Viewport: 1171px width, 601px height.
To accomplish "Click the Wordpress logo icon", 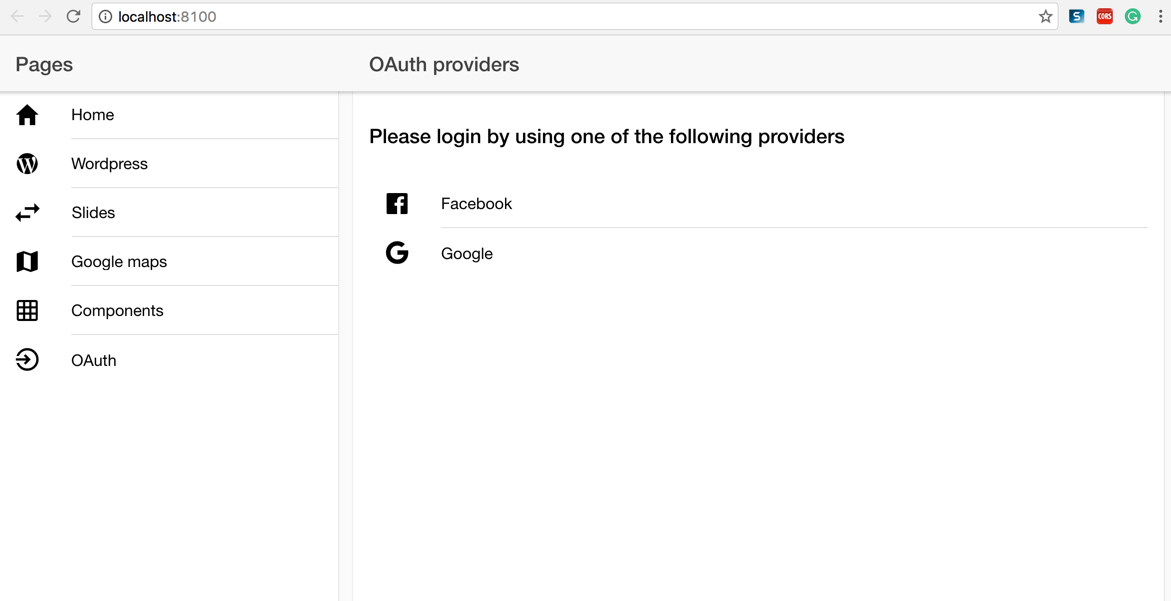I will point(27,164).
